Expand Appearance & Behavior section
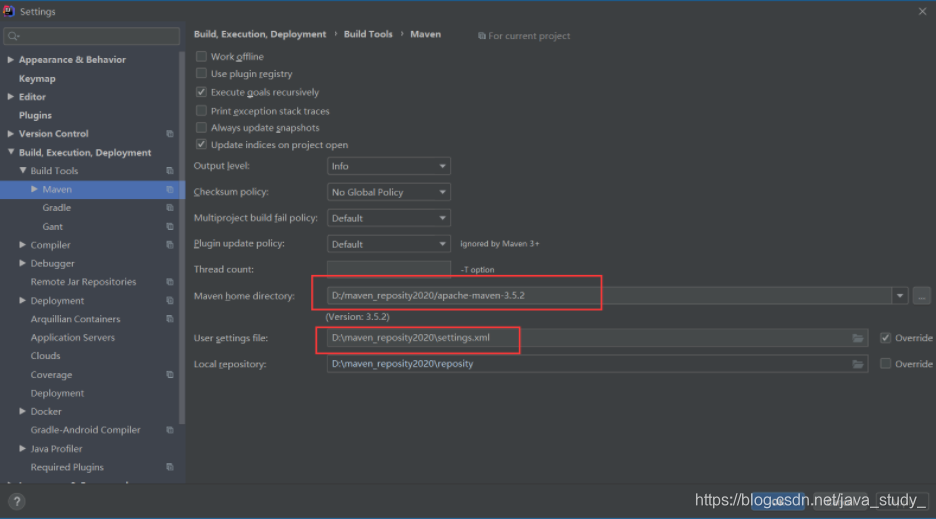Viewport: 936px width, 519px height. (x=10, y=60)
